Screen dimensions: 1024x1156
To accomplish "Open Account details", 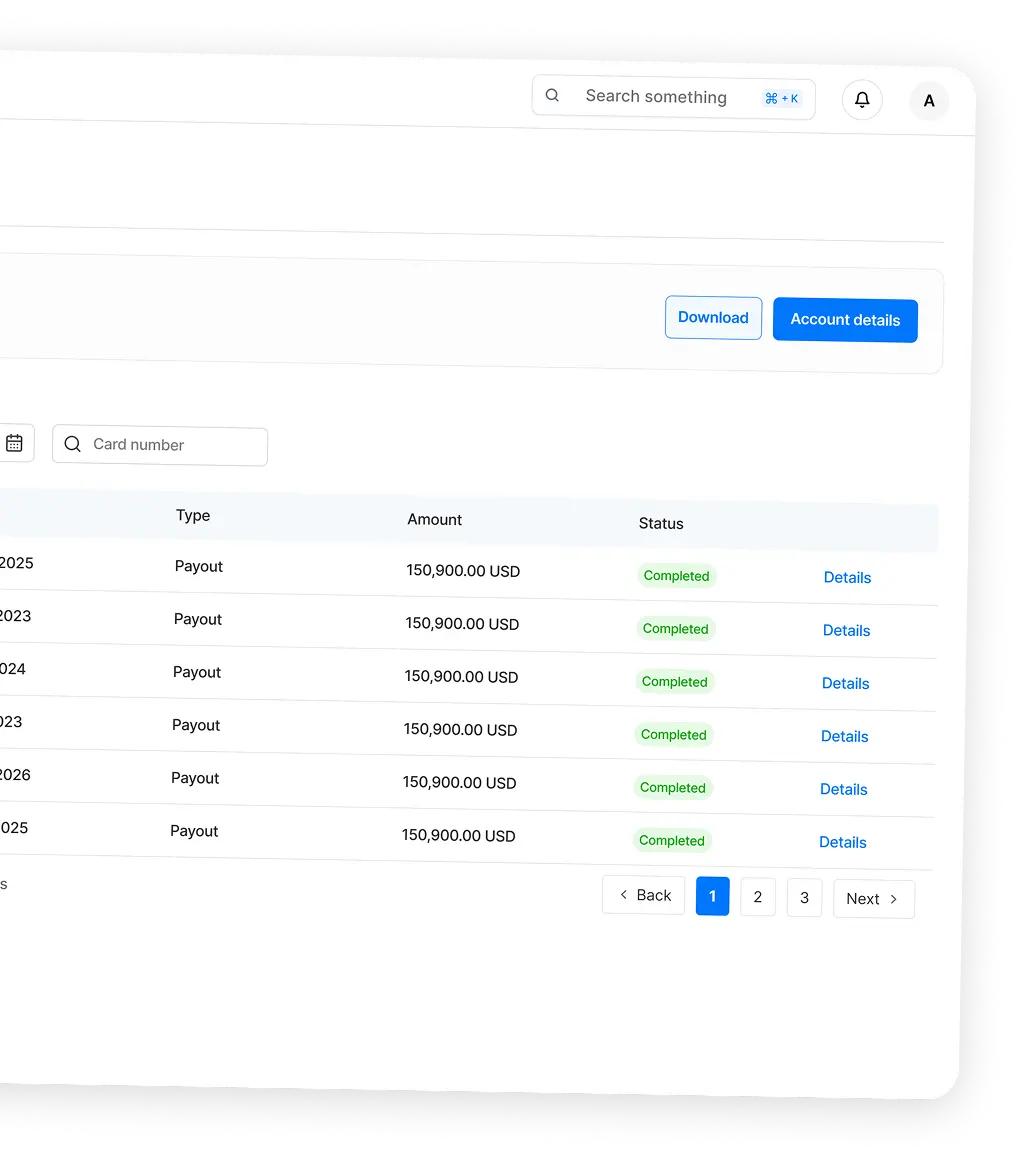I will (845, 320).
